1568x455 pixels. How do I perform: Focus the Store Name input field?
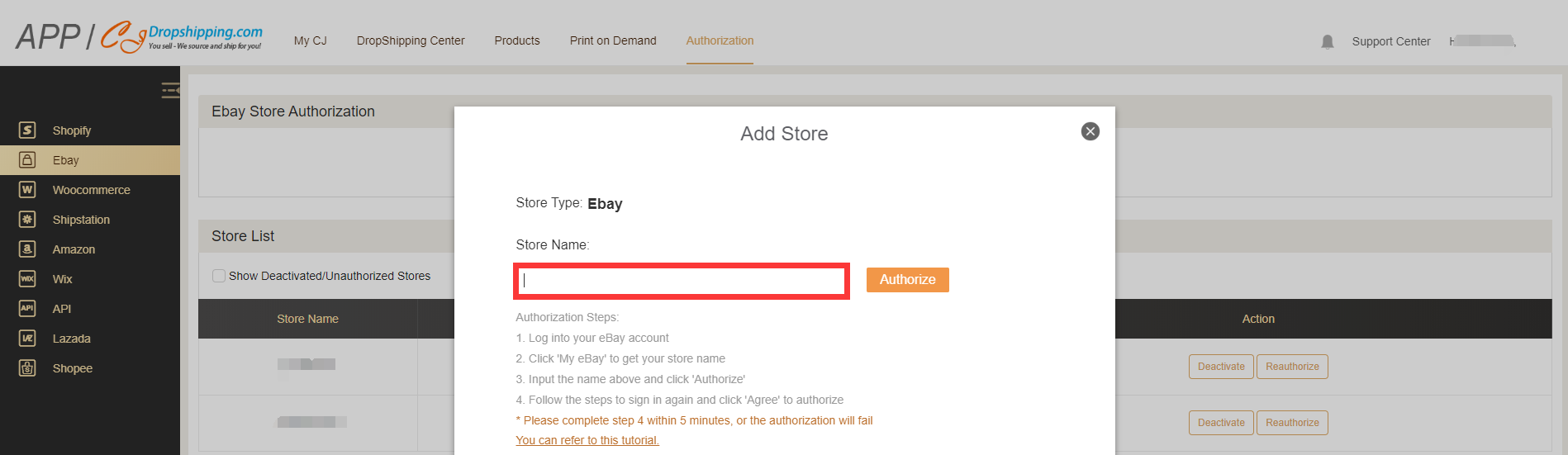[x=682, y=281]
